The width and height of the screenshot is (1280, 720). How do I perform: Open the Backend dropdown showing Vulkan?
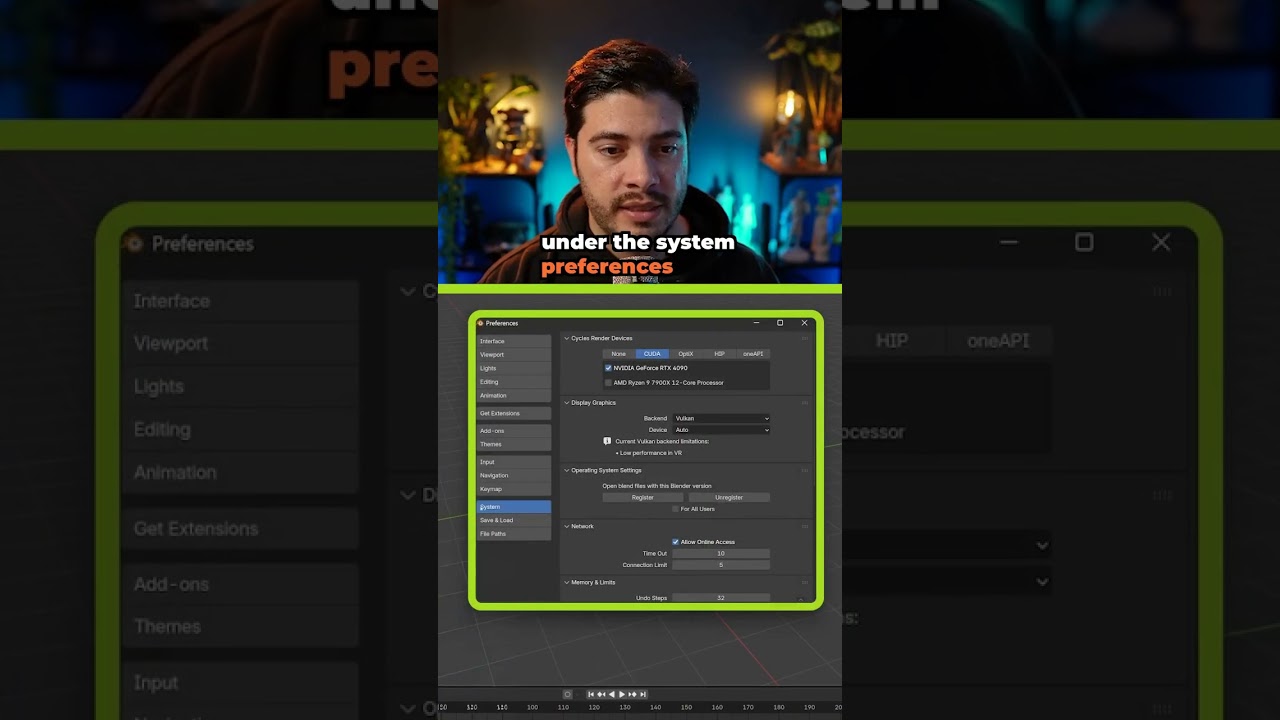[721, 419]
